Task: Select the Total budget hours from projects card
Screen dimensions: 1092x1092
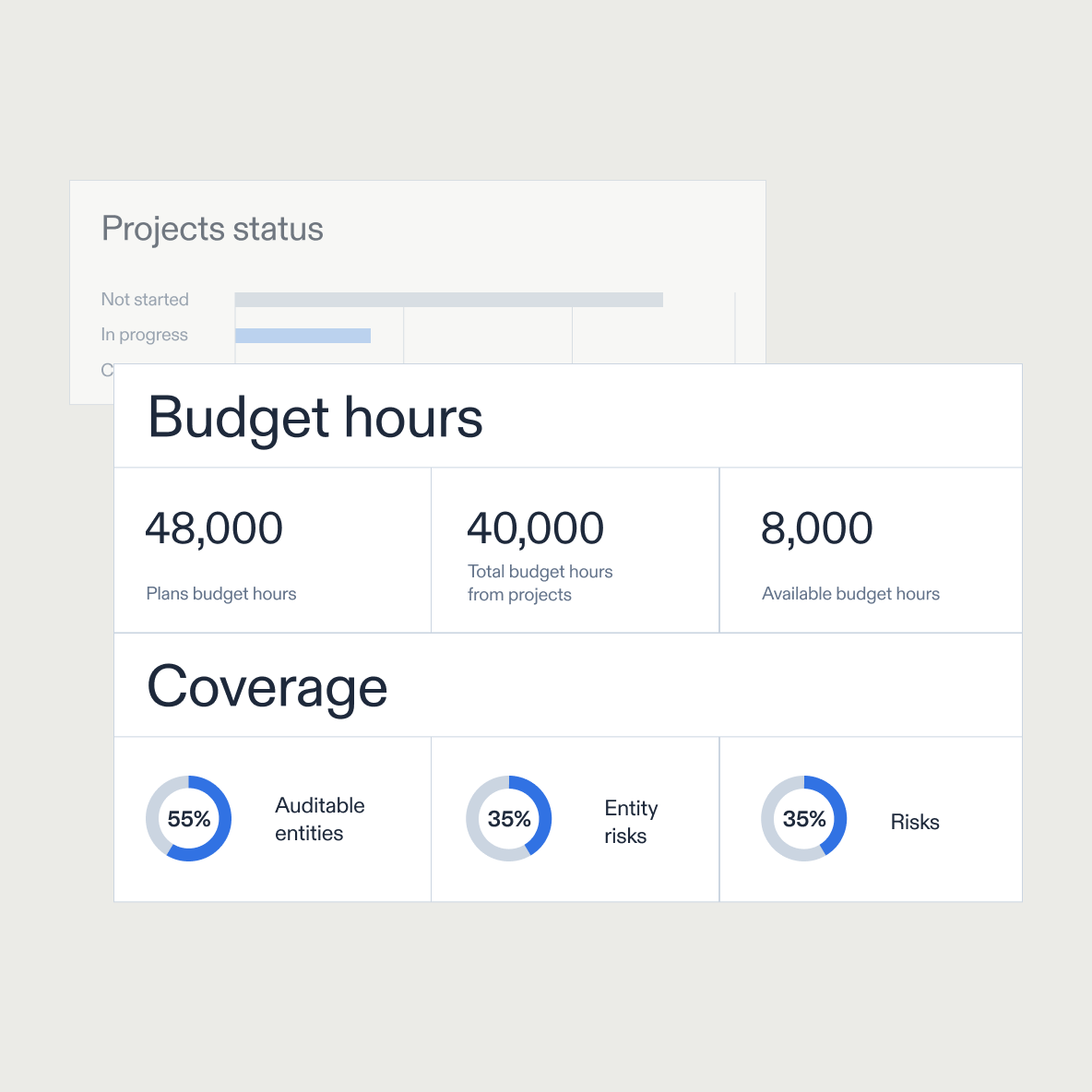Action: tap(575, 551)
